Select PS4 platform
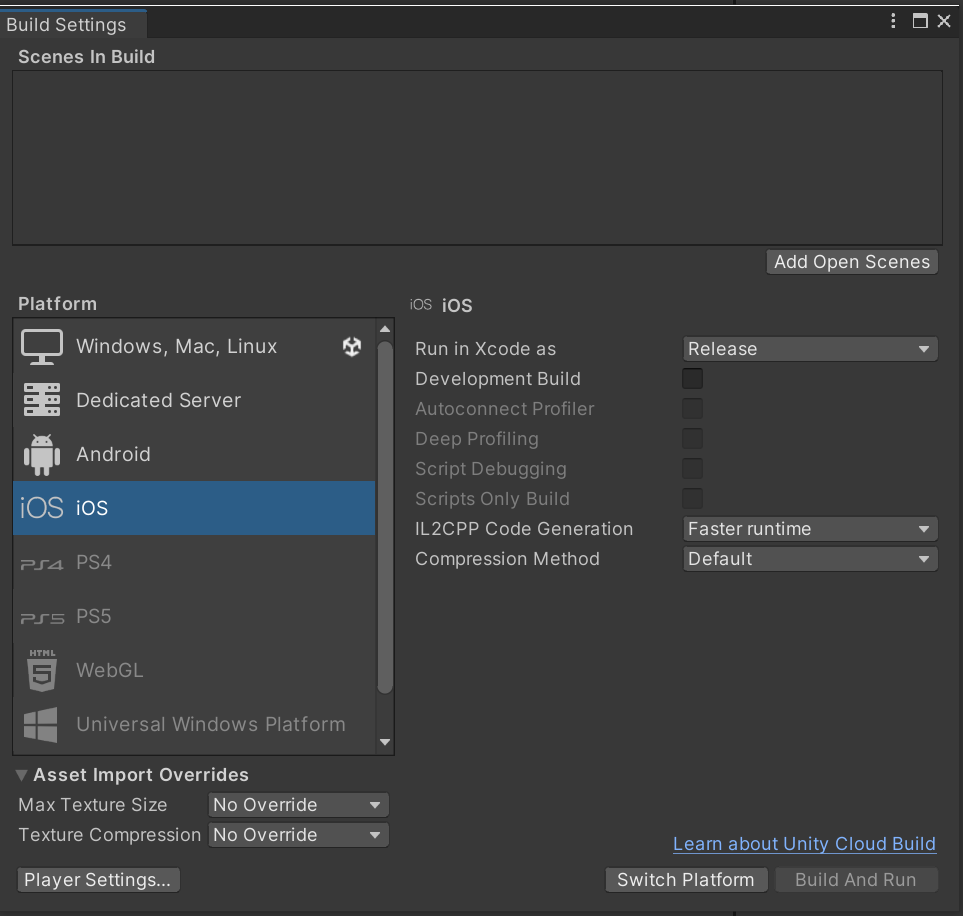The image size is (963, 916). pyautogui.click(x=194, y=562)
